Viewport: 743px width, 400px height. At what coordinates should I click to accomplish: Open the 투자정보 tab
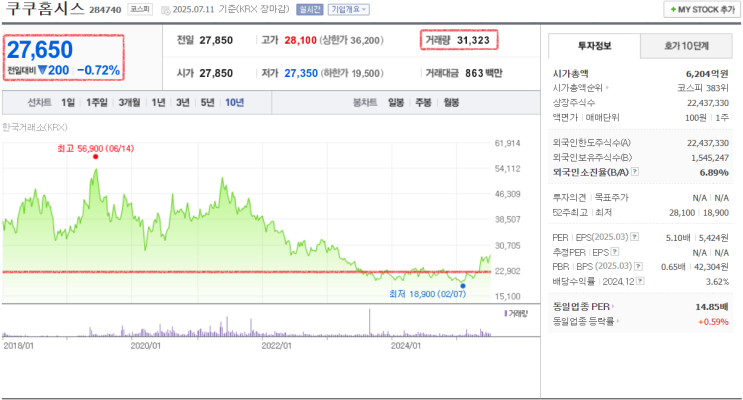pyautogui.click(x=594, y=45)
